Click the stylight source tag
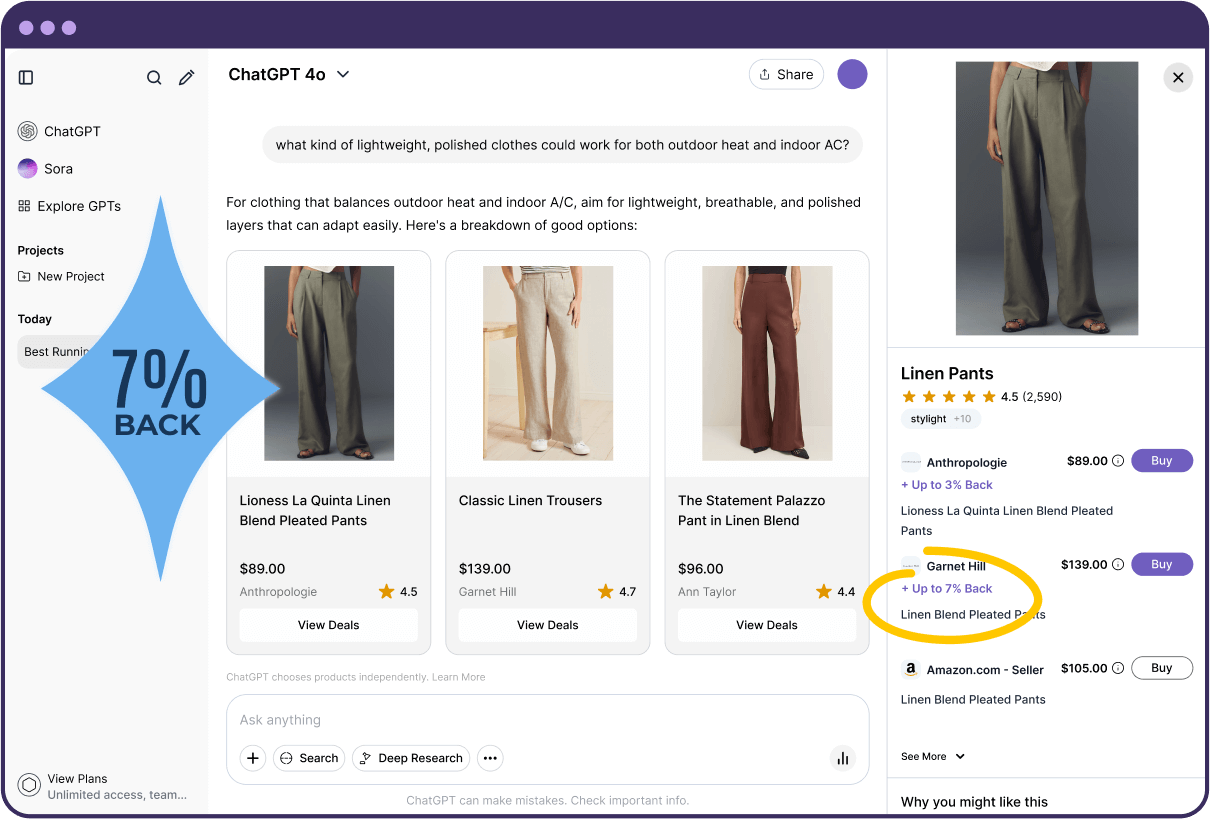The height and width of the screenshot is (819, 1210). 928,419
